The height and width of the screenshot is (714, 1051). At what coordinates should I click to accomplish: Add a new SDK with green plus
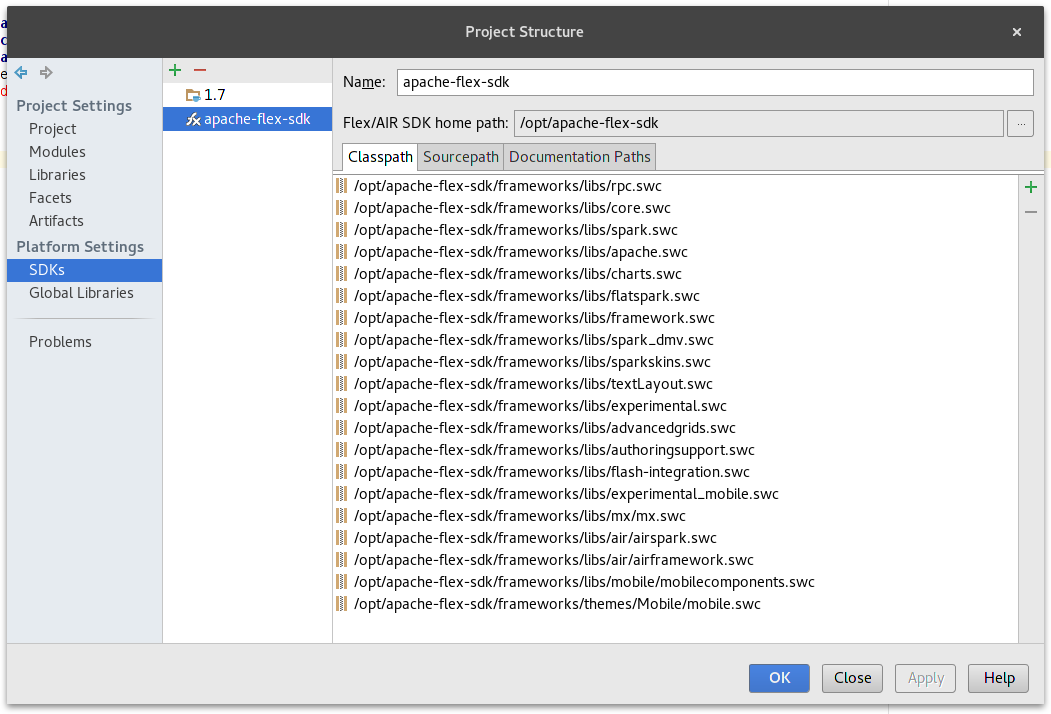[x=175, y=70]
